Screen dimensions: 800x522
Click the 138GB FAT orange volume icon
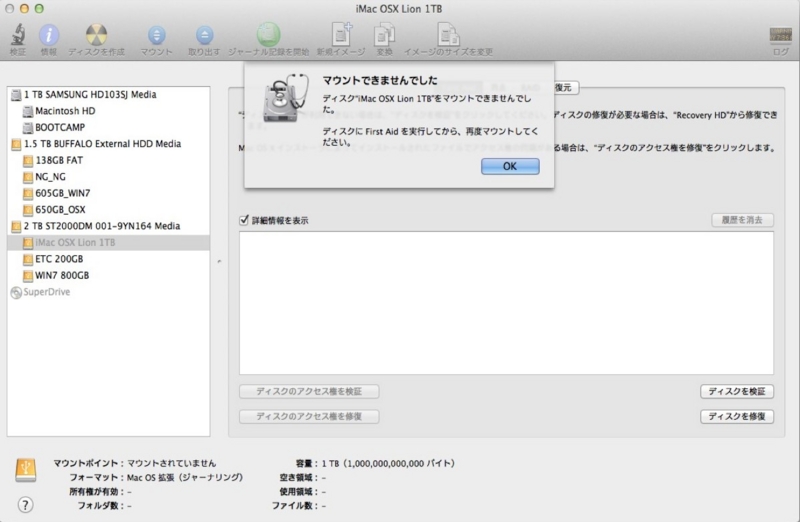[x=28, y=161]
